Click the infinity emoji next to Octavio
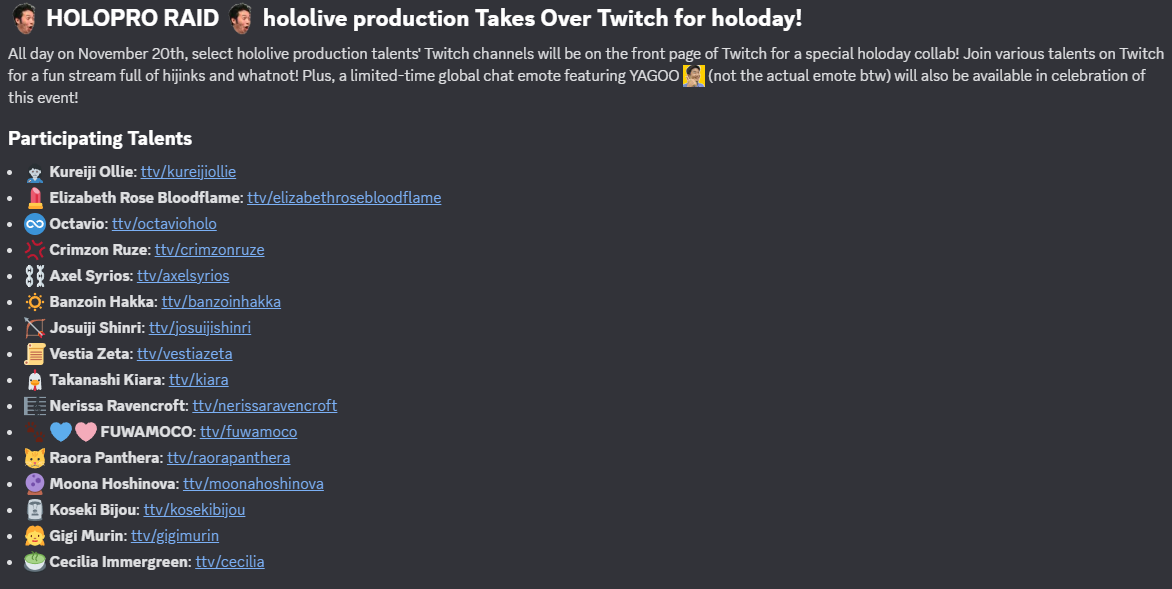This screenshot has width=1172, height=589. 35,224
